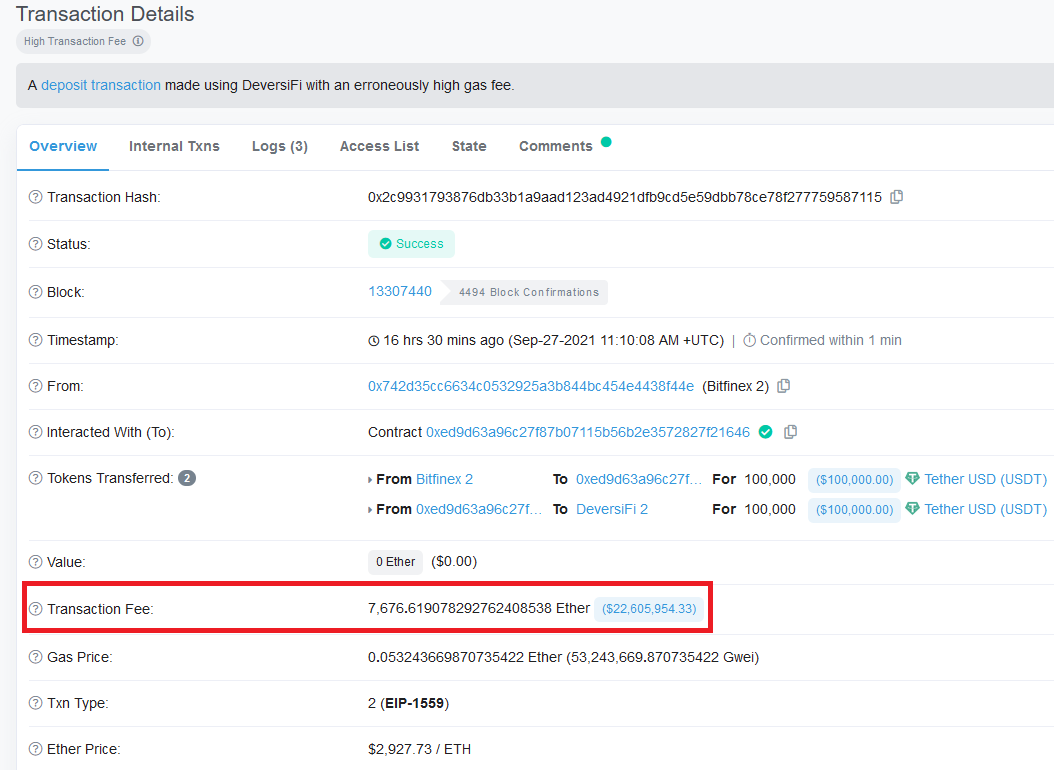
Task: Click help icon beside From
Action: [x=36, y=386]
